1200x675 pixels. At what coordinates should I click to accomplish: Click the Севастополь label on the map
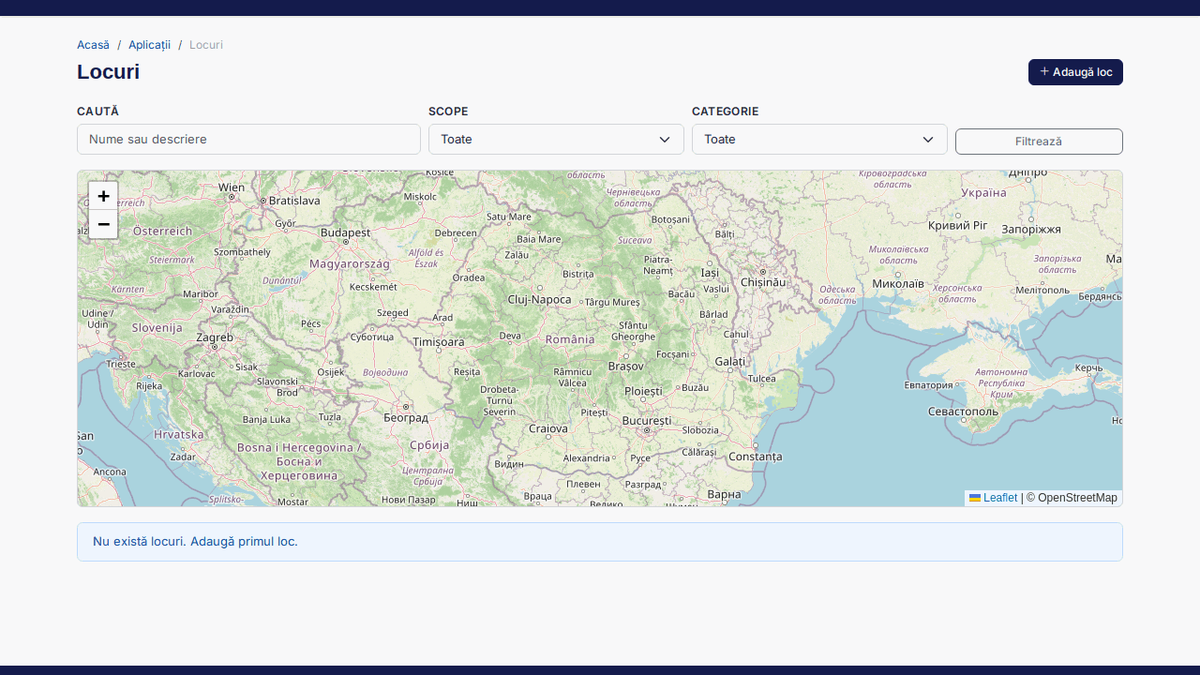(964, 412)
